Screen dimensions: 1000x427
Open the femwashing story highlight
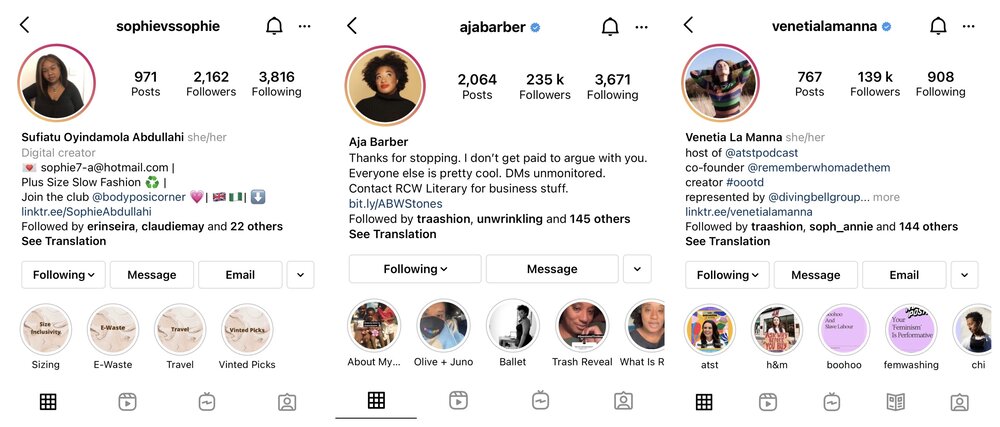tap(911, 338)
